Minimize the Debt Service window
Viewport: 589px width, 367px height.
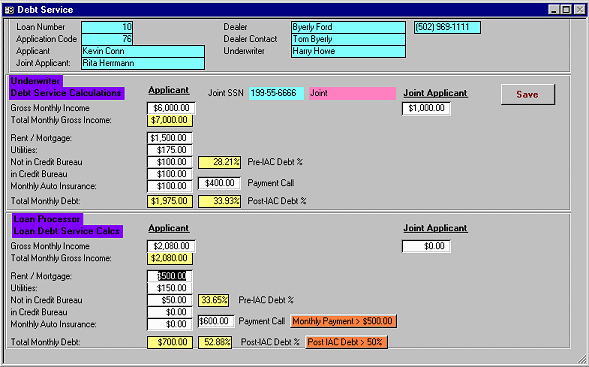554,10
